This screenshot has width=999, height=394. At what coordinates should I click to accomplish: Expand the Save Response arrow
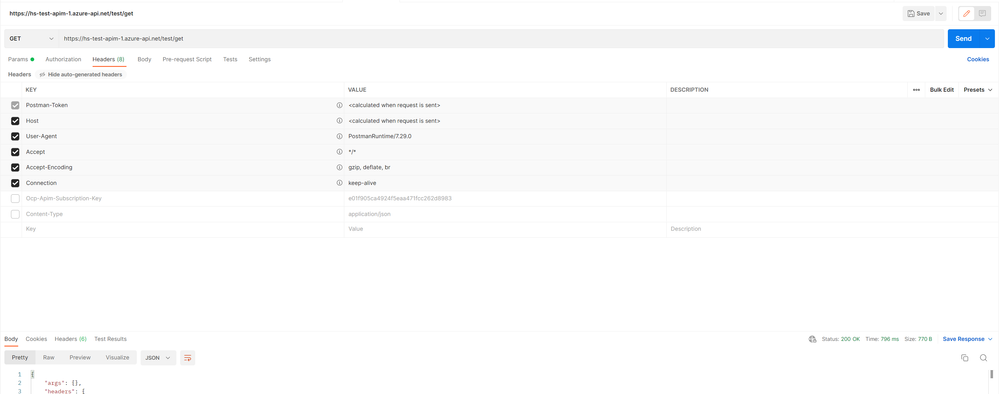pos(991,339)
